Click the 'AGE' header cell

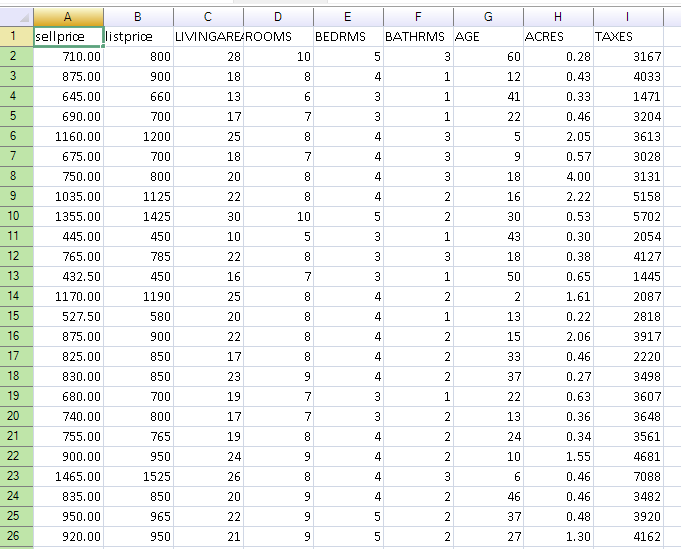(488, 36)
